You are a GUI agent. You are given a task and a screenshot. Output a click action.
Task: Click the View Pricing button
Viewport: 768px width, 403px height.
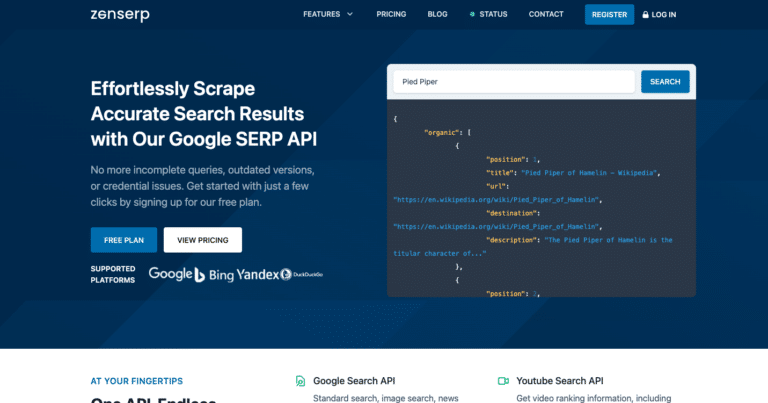click(202, 240)
